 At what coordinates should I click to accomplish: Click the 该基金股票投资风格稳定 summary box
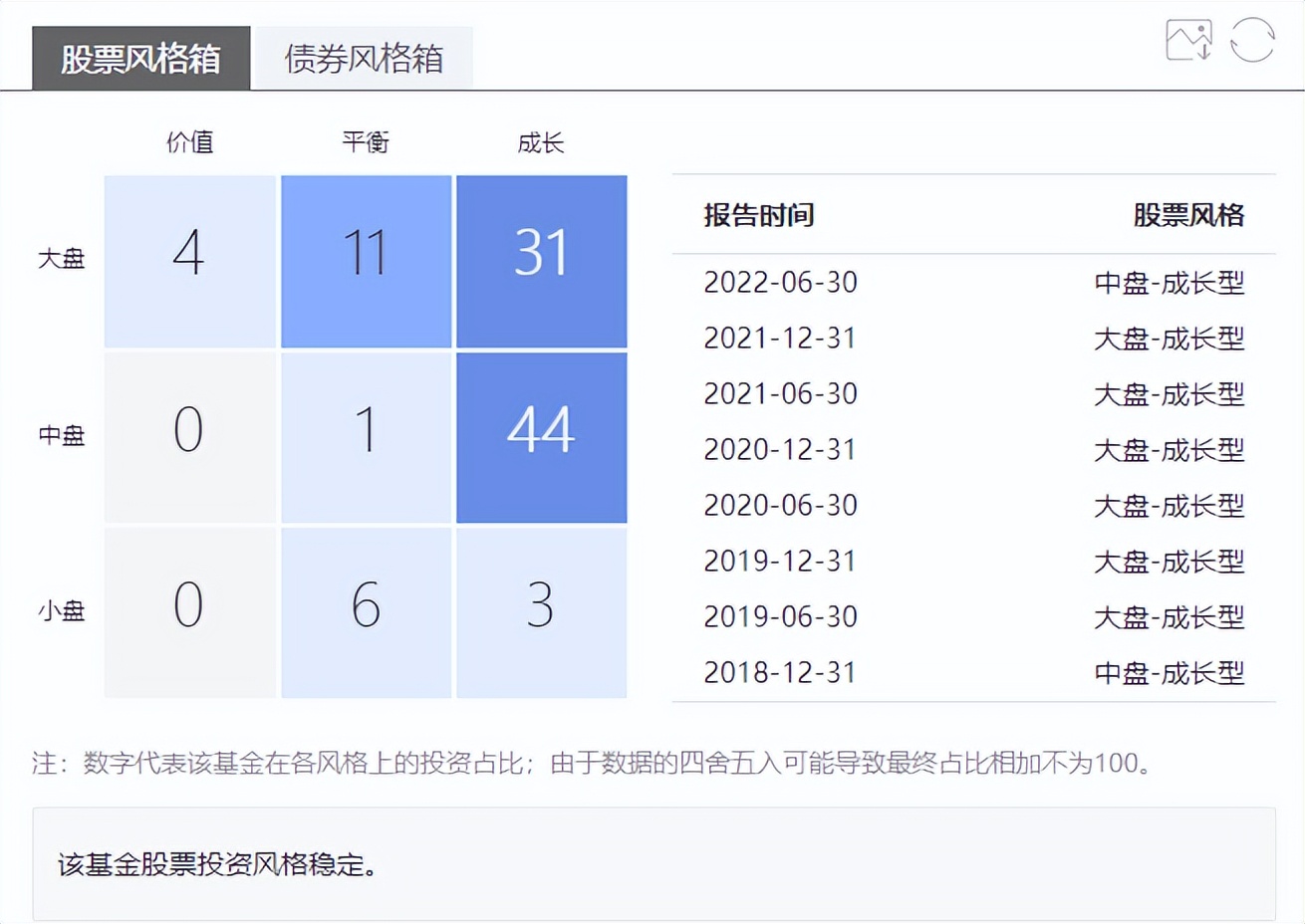coord(652,865)
